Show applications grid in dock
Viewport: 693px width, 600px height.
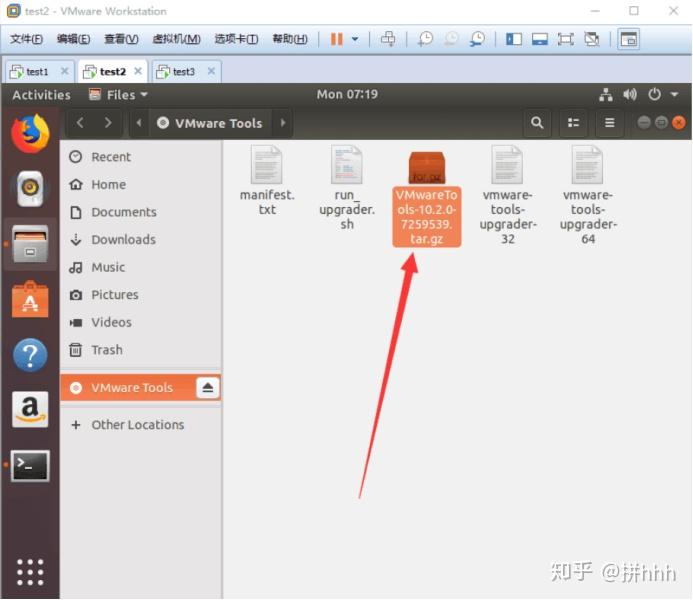tap(30, 572)
